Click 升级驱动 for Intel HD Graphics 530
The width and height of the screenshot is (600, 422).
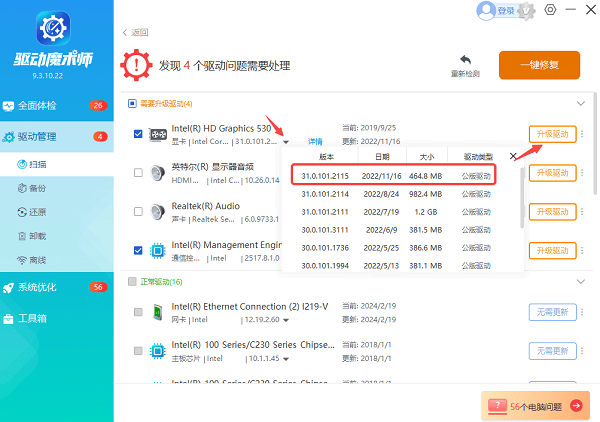click(552, 134)
